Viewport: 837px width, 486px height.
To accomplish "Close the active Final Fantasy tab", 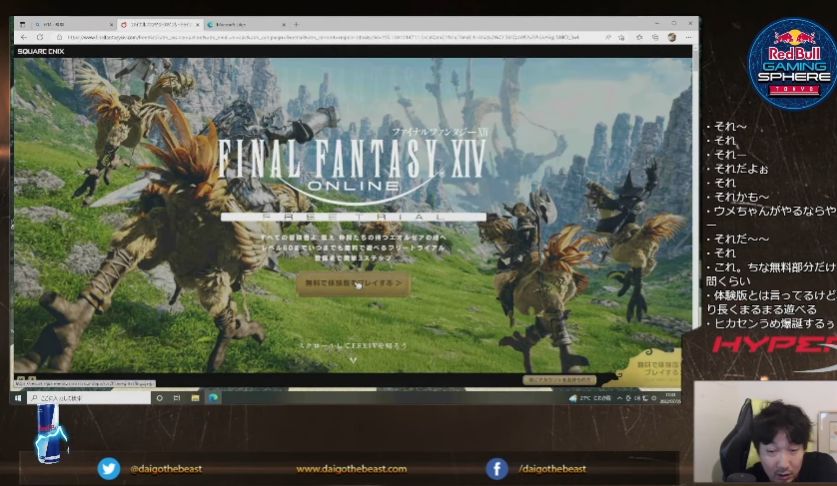I will [x=198, y=25].
